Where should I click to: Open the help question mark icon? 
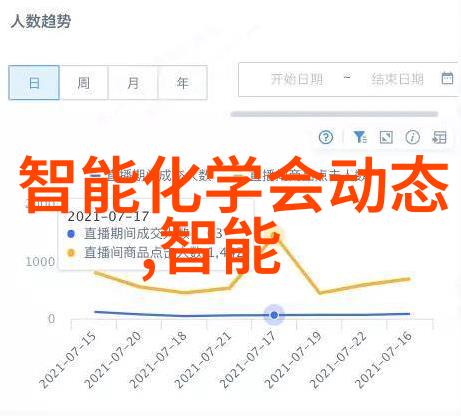click(x=325, y=137)
